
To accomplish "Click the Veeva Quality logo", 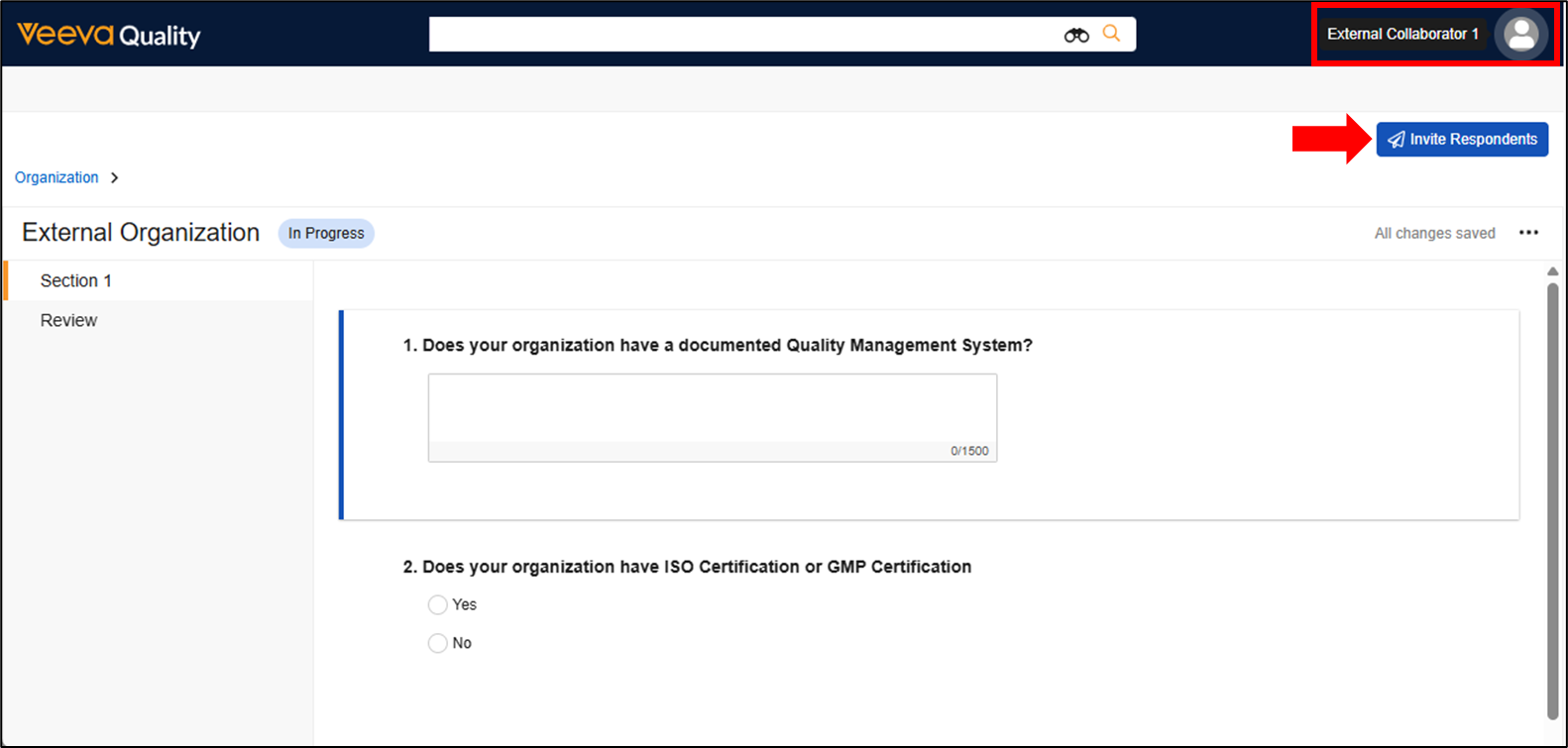I will pyautogui.click(x=109, y=35).
